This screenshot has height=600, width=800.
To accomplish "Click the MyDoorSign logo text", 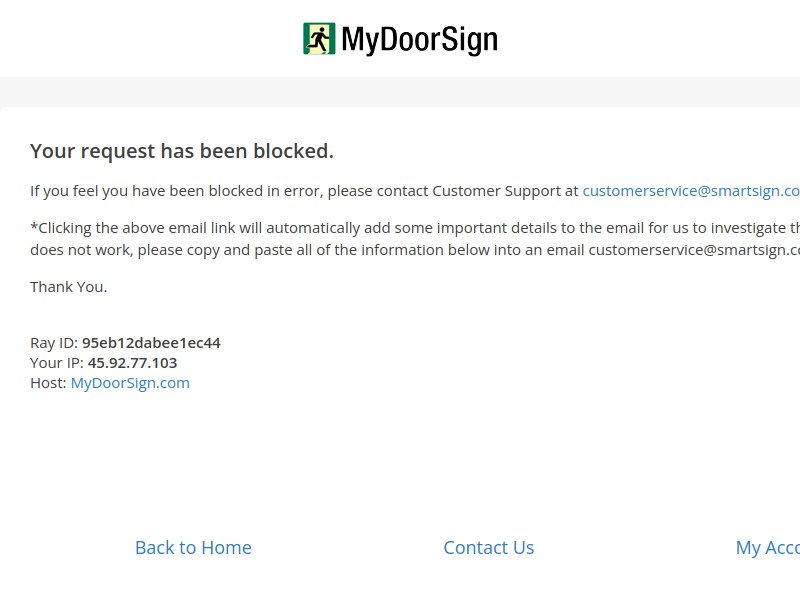I will 419,40.
